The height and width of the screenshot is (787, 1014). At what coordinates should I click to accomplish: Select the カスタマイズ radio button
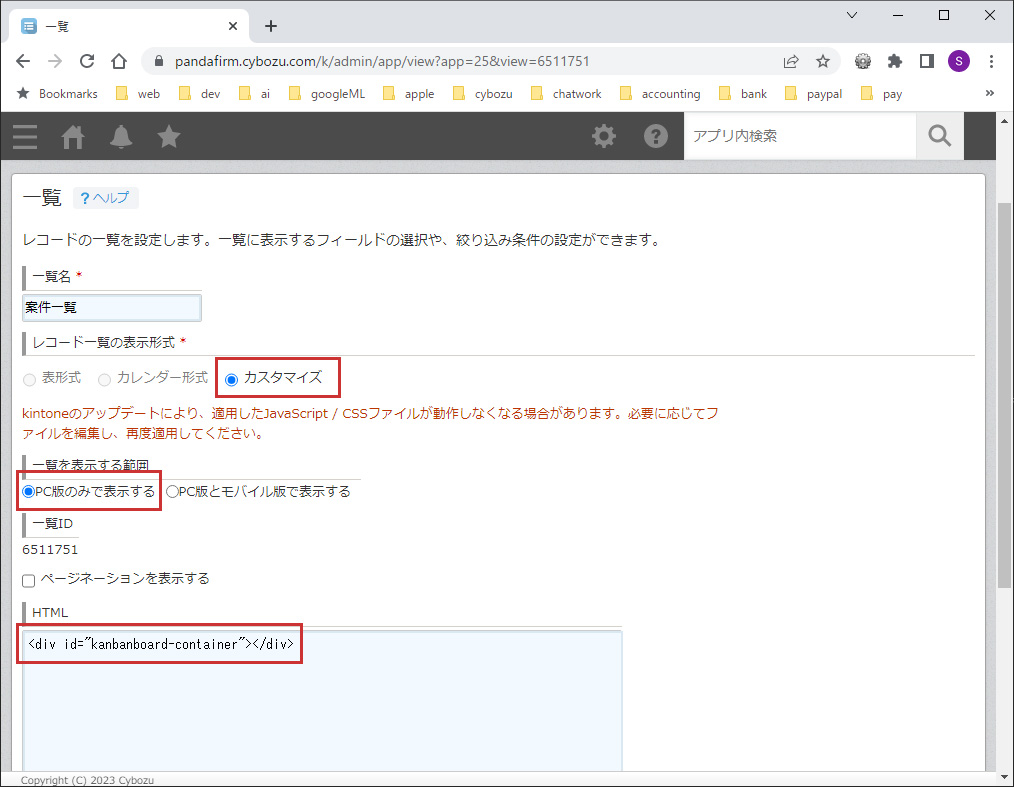pos(232,379)
